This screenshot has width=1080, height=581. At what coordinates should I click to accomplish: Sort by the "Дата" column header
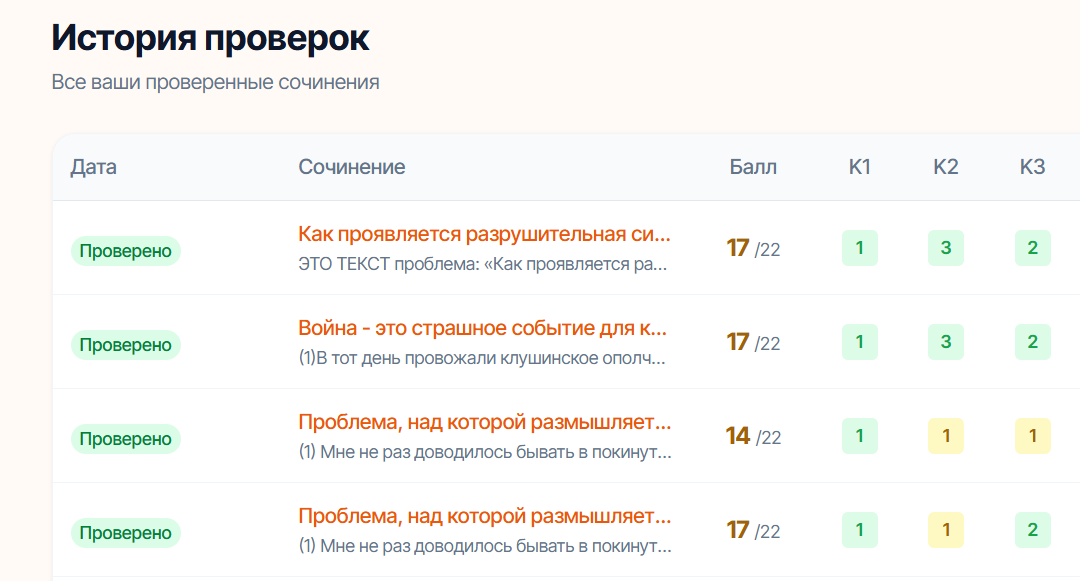tap(91, 167)
